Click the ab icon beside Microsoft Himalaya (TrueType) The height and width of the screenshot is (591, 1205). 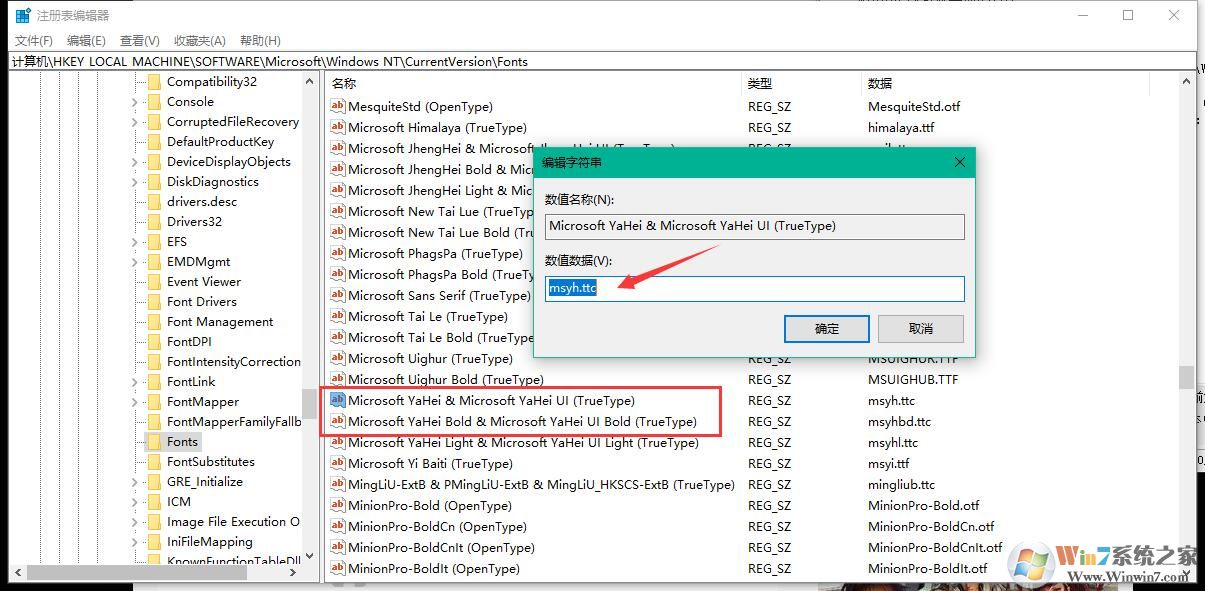pyautogui.click(x=337, y=127)
